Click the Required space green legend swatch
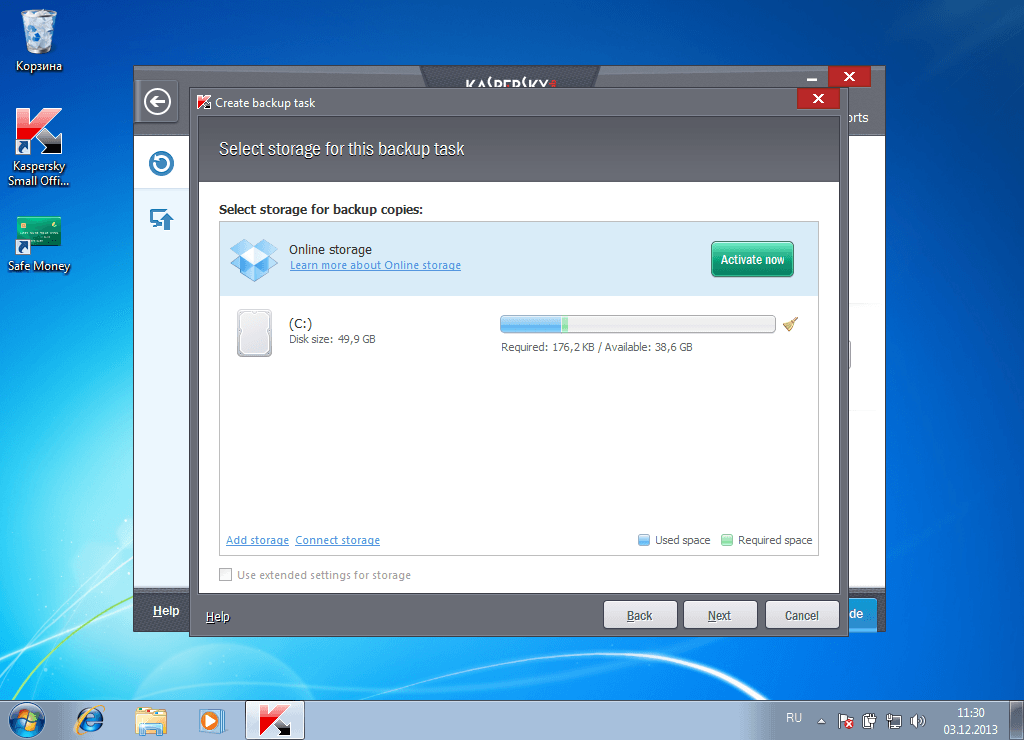Screen dimensions: 1024x740 pos(727,540)
